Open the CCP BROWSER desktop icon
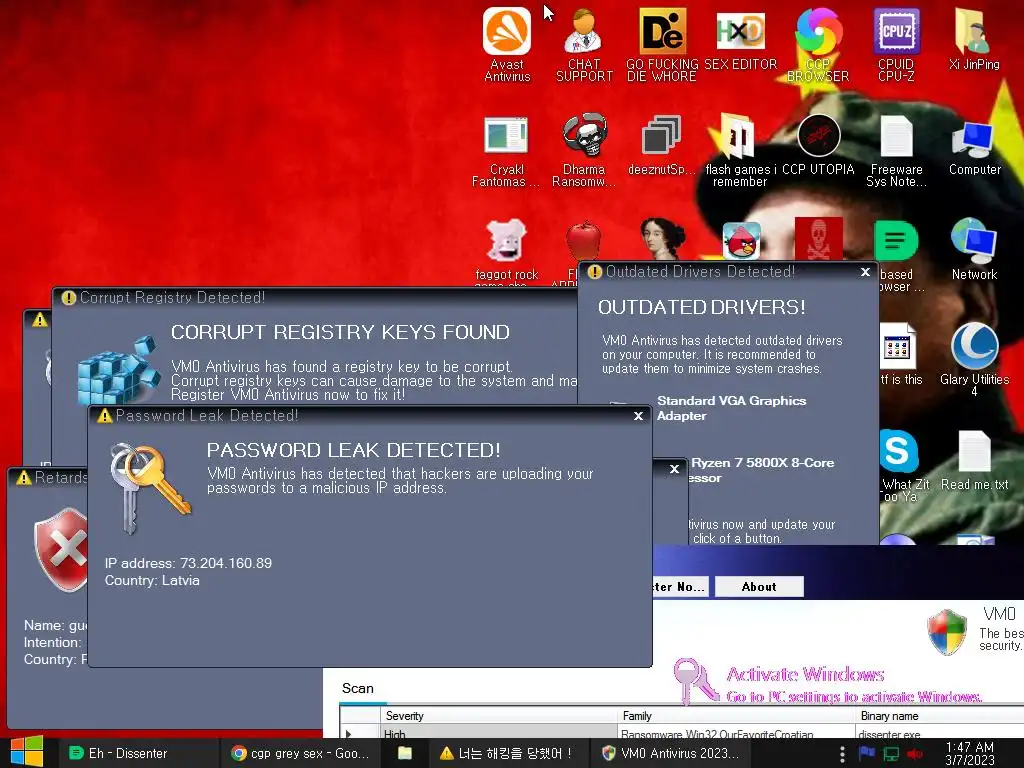This screenshot has height=768, width=1024. (818, 44)
